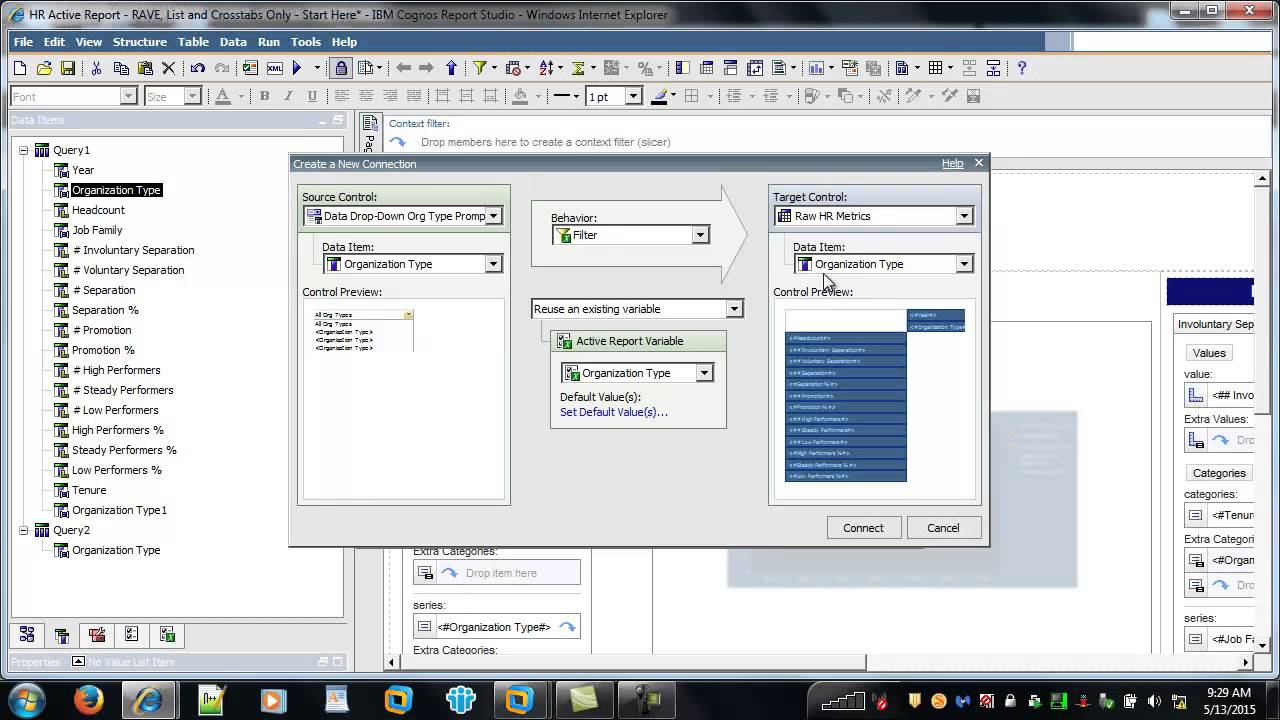Click the font color A icon
This screenshot has height=720, width=1280.
tap(222, 96)
